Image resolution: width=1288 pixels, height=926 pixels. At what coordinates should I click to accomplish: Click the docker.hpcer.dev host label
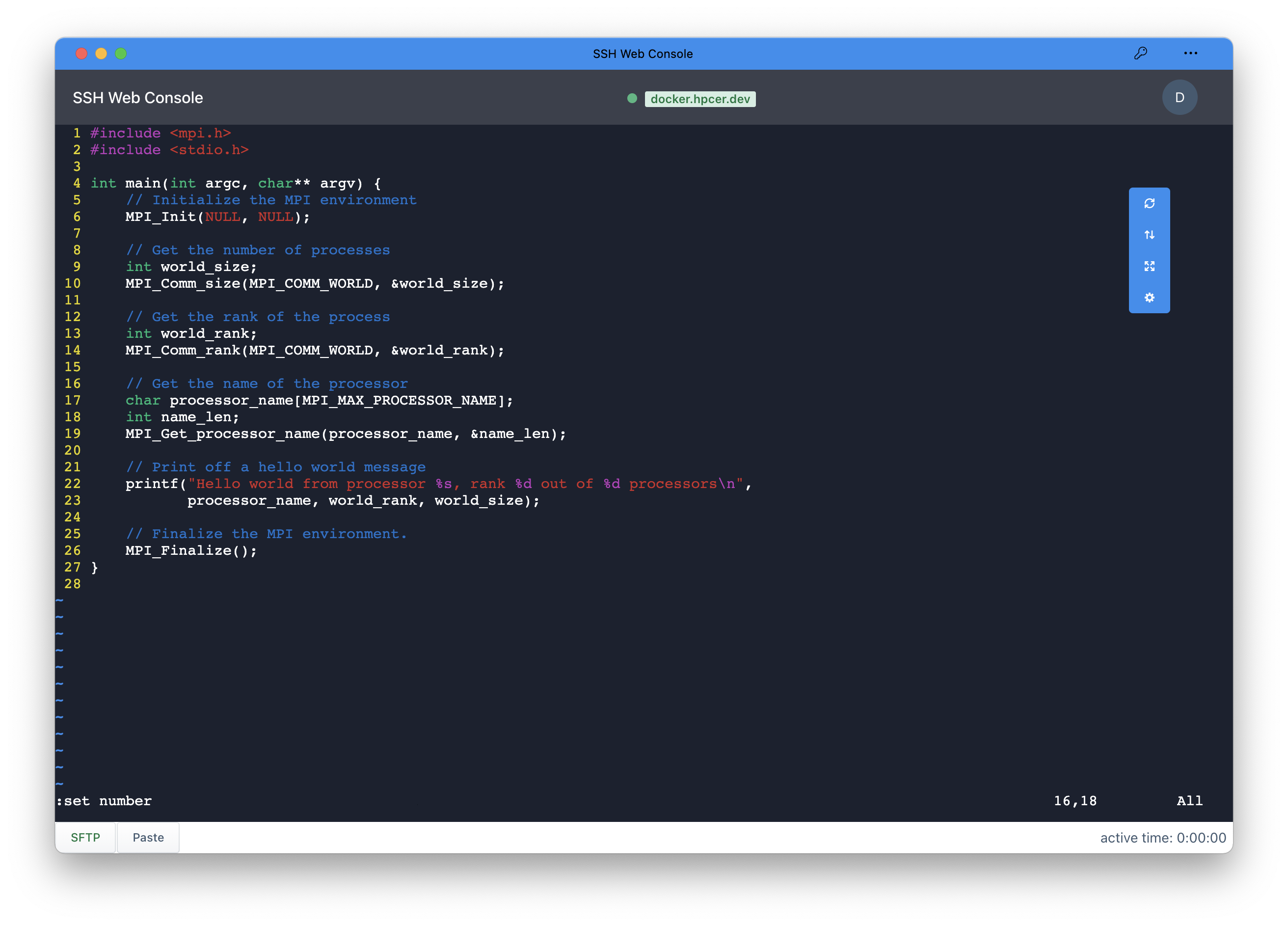click(699, 99)
